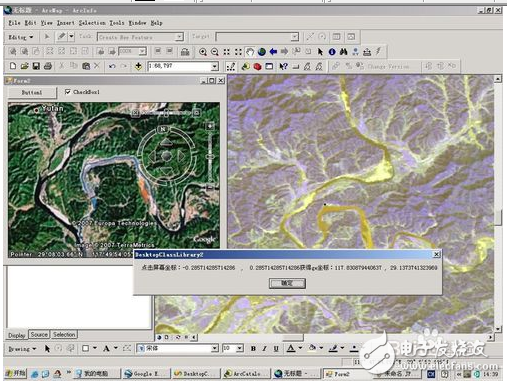Click the Google Earth north compass N
This screenshot has width=507, height=383.
163,129
